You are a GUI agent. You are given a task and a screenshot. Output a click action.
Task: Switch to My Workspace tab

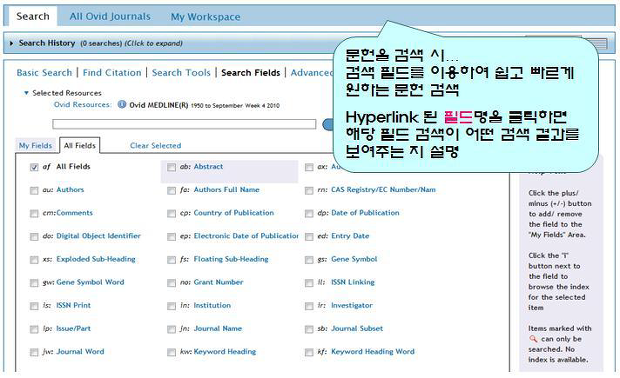click(206, 17)
